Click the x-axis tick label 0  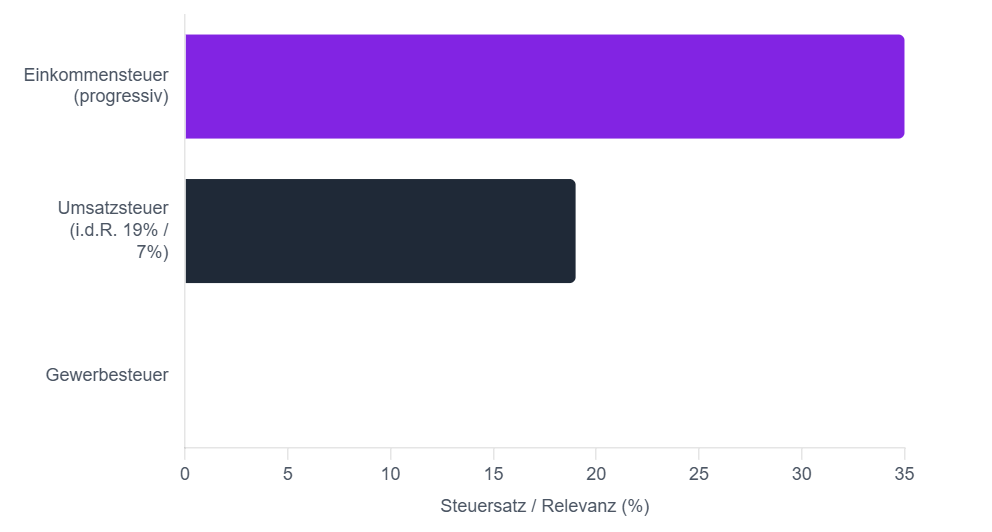point(185,474)
